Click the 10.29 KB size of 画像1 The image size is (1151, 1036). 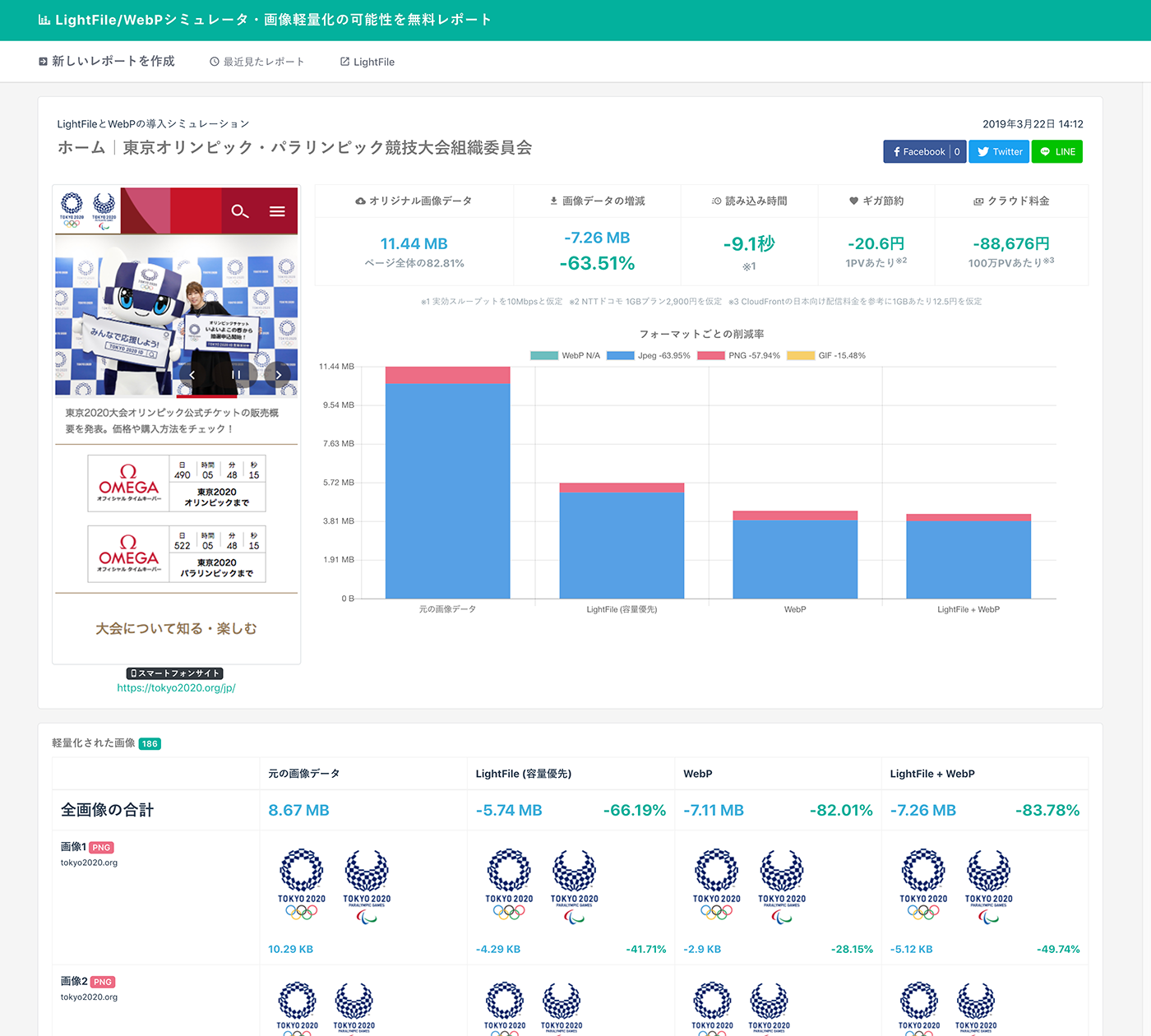pyautogui.click(x=290, y=950)
